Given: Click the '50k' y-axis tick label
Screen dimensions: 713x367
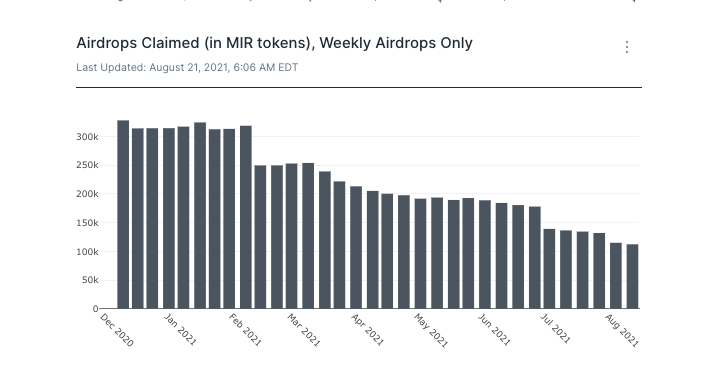Looking at the screenshot, I should pos(90,280).
